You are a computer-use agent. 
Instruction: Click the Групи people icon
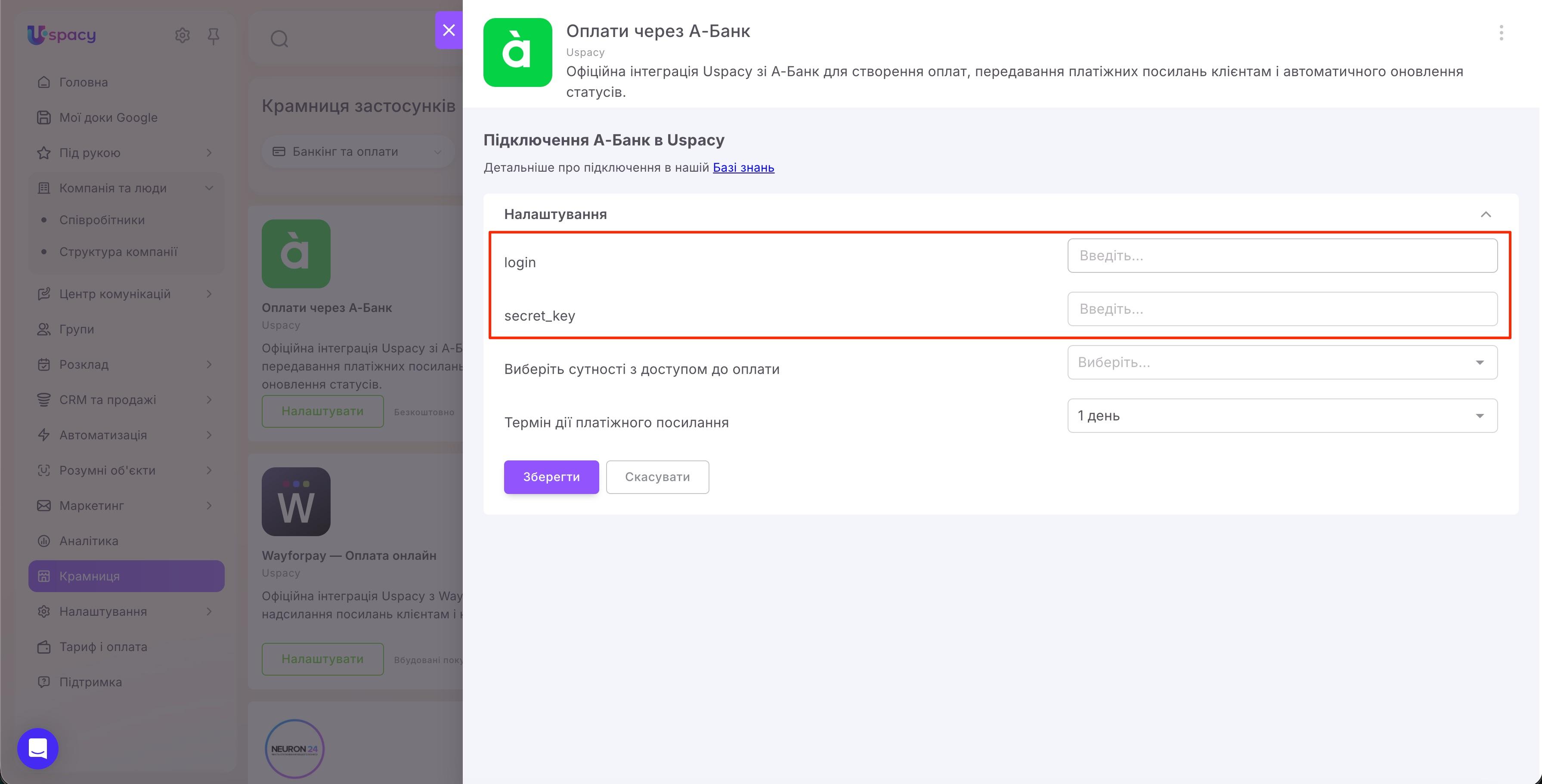(44, 329)
